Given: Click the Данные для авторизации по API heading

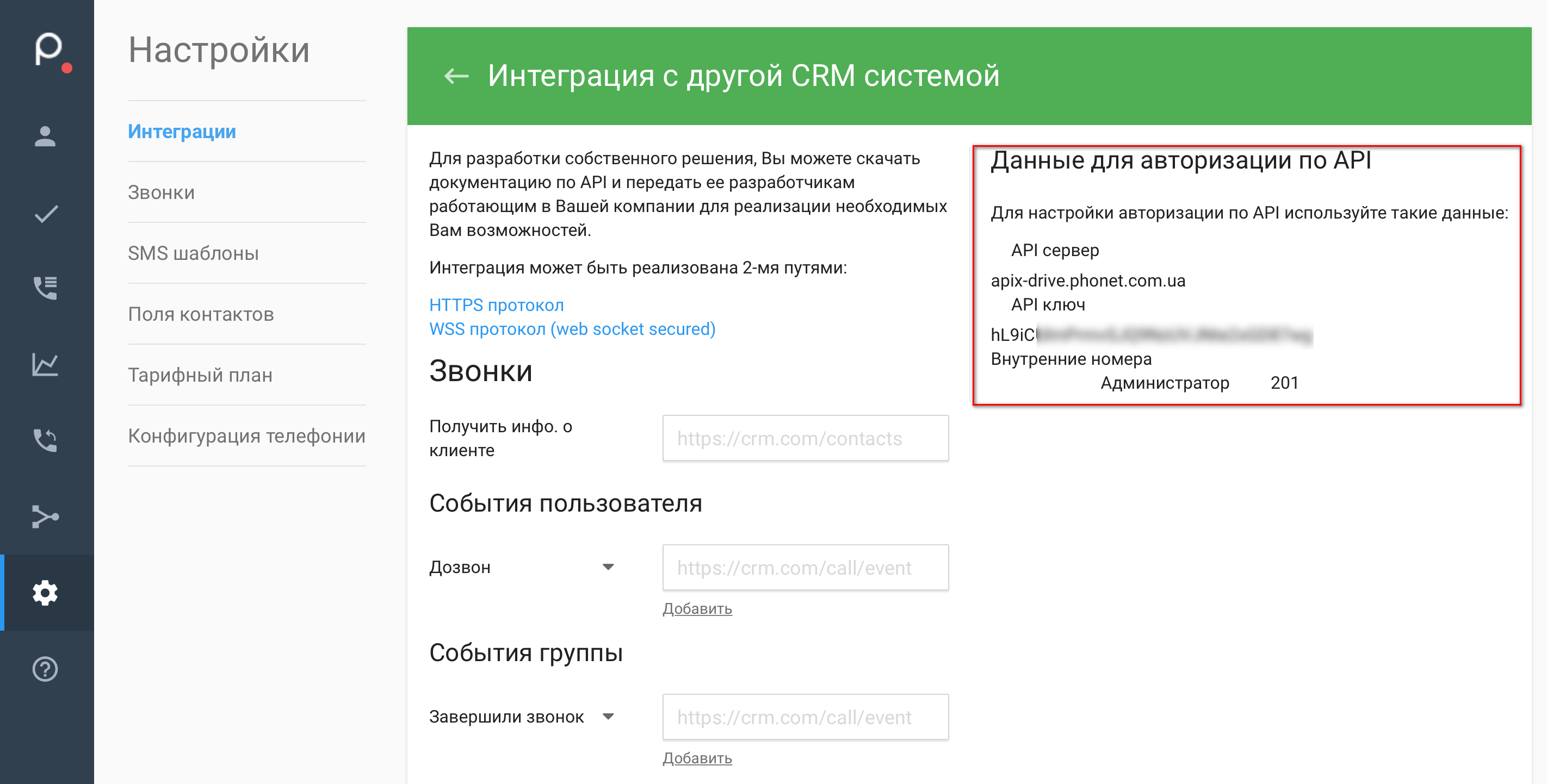Looking at the screenshot, I should pos(1181,161).
